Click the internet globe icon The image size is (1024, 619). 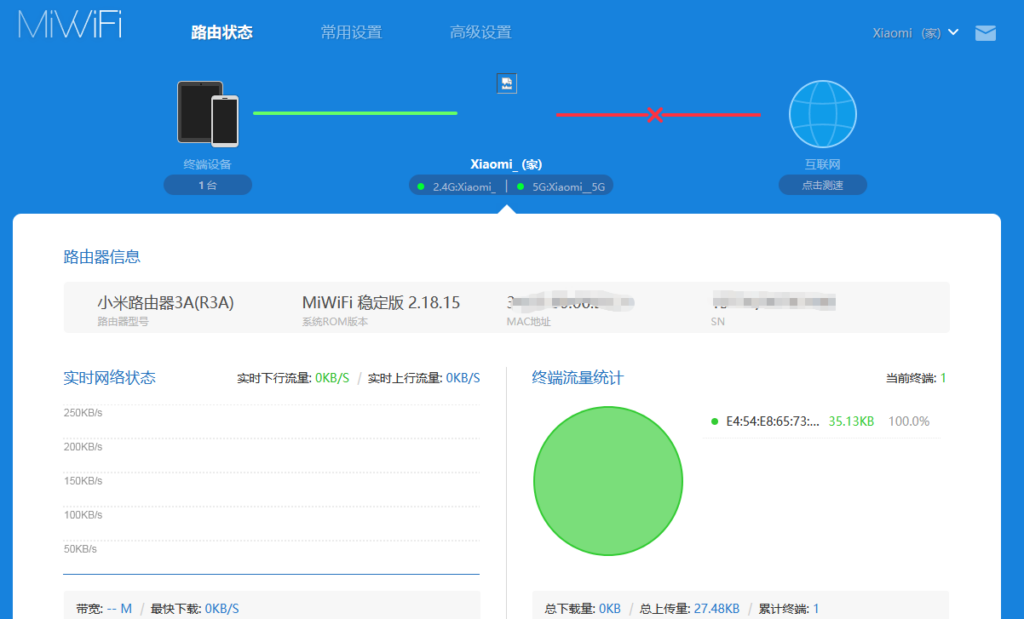click(x=822, y=114)
